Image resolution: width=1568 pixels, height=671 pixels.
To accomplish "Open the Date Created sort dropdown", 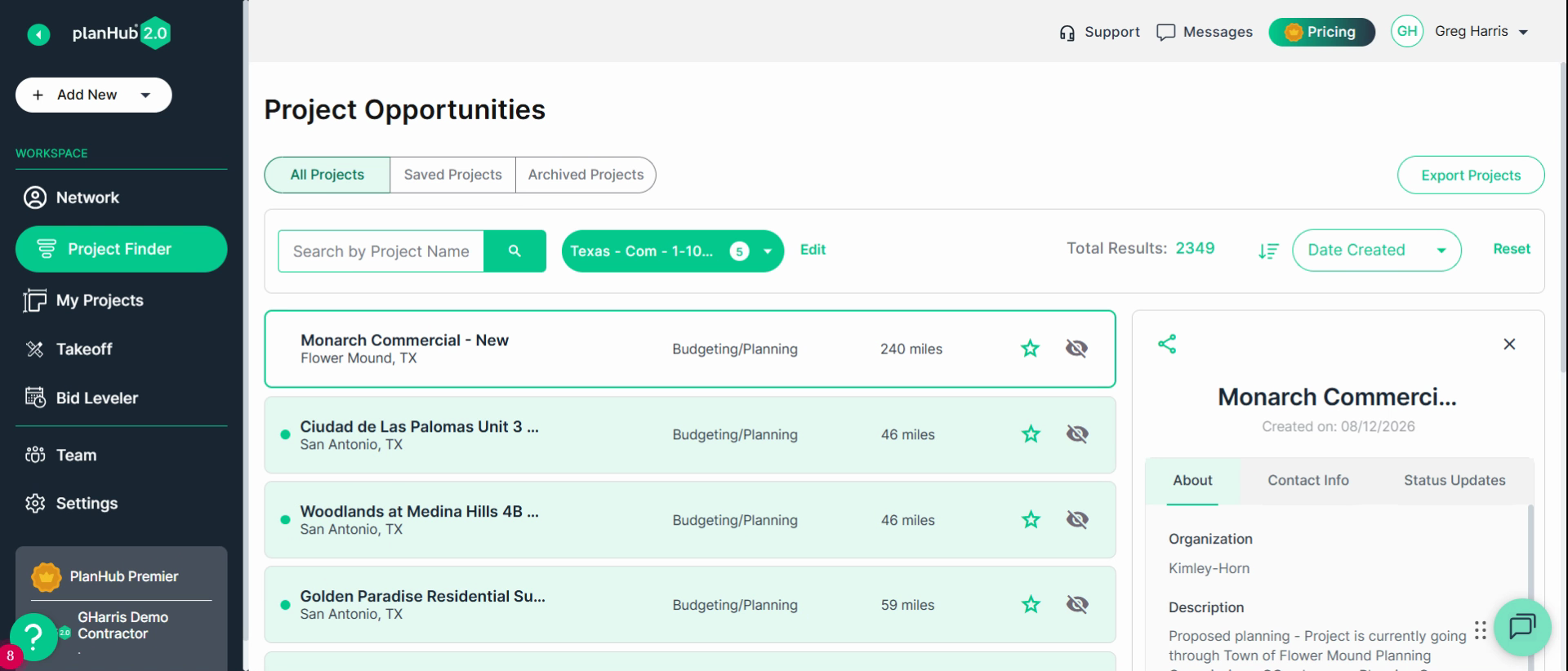I will [1376, 250].
